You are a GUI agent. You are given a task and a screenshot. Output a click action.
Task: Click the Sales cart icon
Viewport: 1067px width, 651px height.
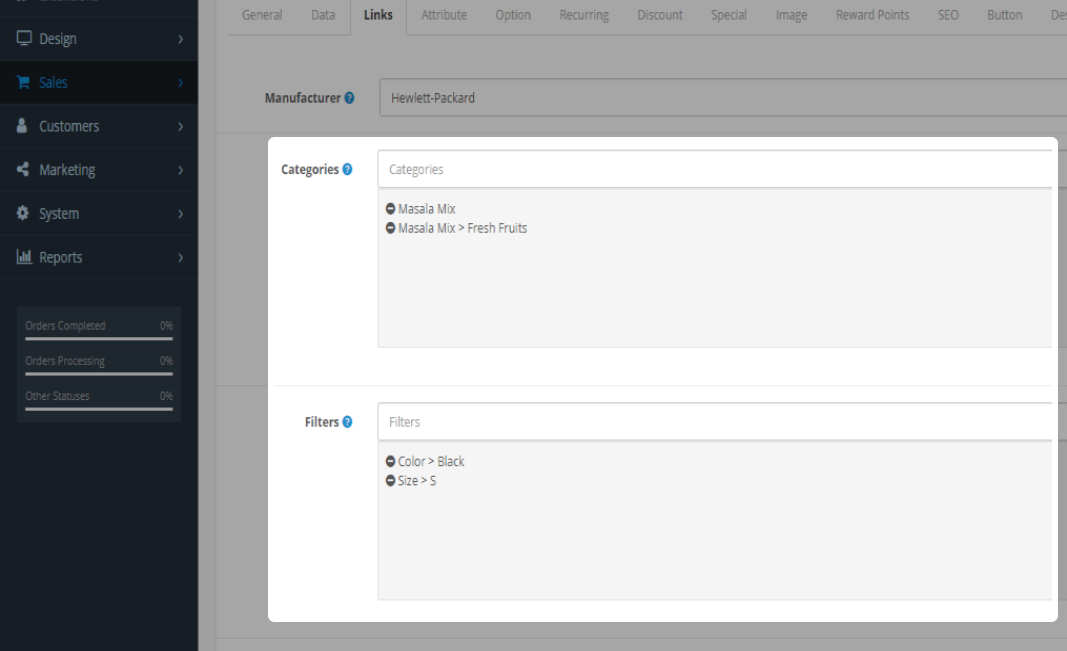pyautogui.click(x=23, y=83)
